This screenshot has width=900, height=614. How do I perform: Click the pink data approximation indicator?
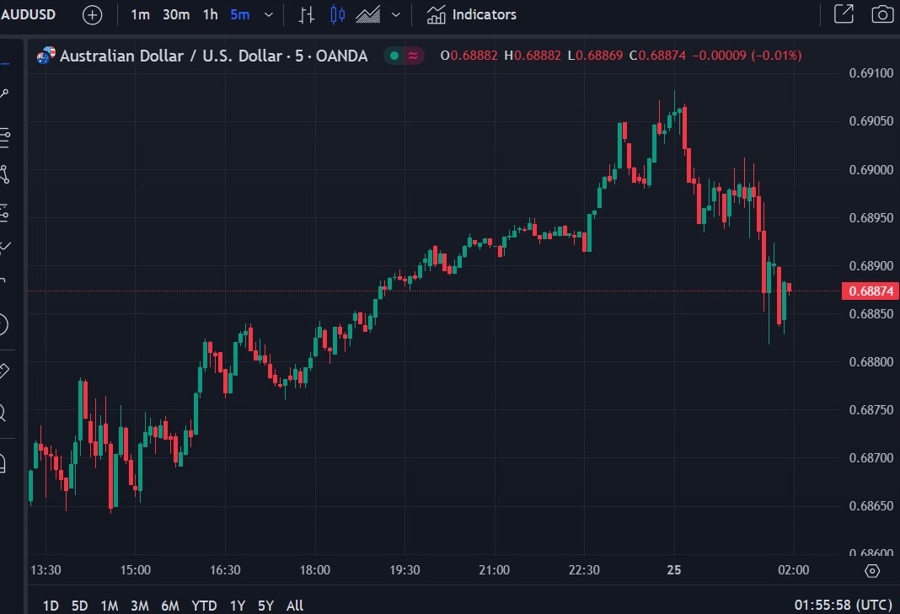(413, 56)
